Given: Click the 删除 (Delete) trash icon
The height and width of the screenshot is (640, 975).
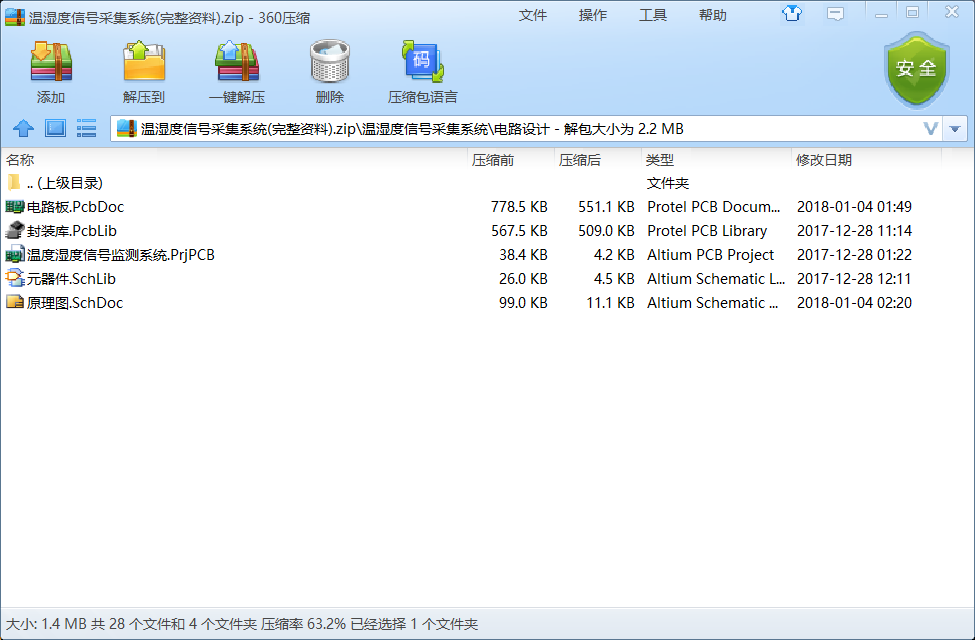Looking at the screenshot, I should (330, 62).
